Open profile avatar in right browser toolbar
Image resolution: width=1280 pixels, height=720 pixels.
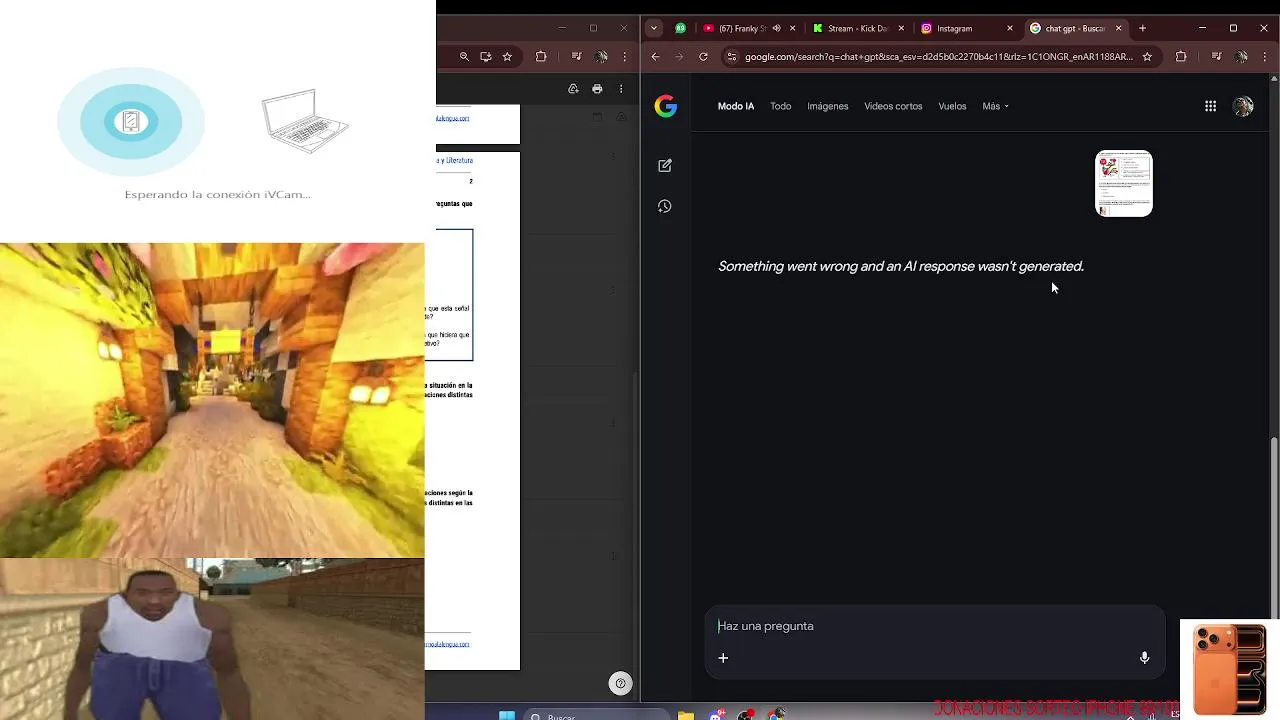coord(1243,57)
